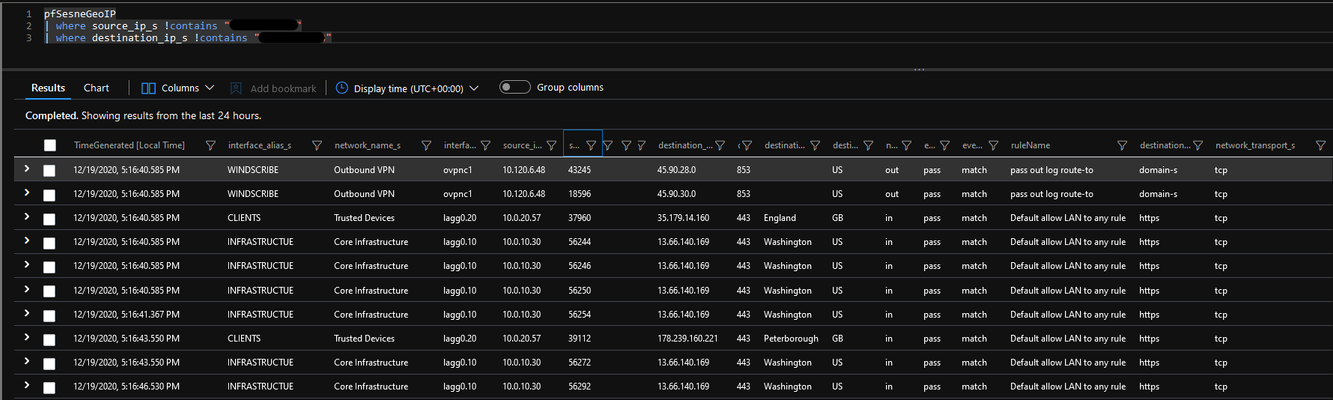Select cell '178.239.160.221'

[690, 338]
